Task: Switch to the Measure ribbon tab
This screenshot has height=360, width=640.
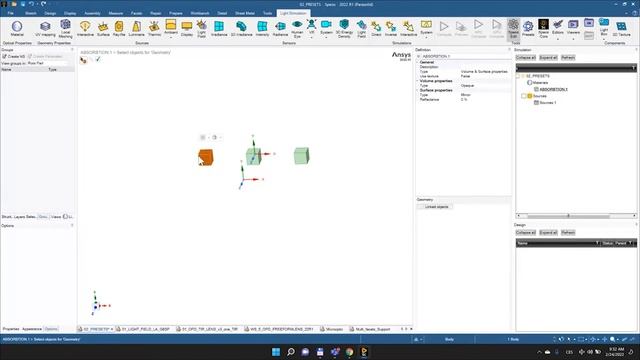Action: tap(116, 13)
